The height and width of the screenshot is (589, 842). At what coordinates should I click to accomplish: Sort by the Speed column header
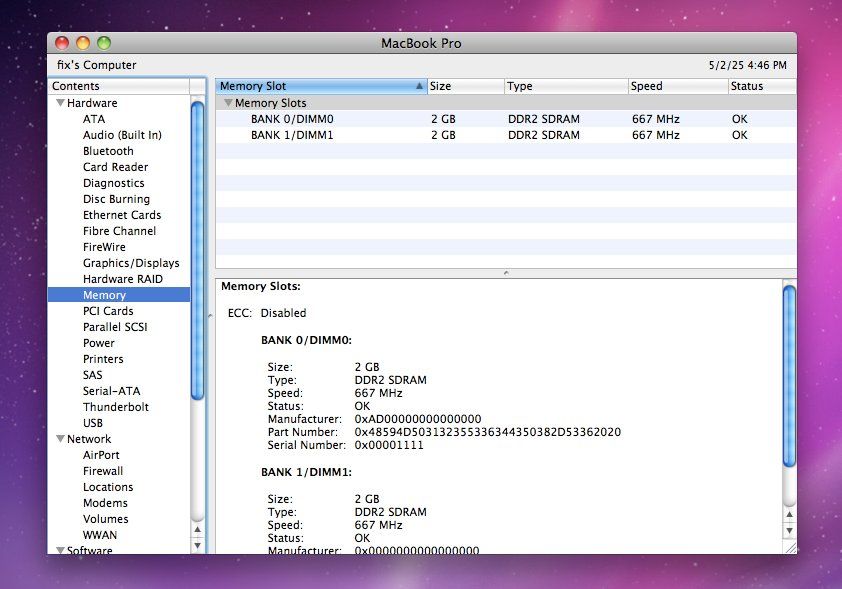tap(678, 86)
